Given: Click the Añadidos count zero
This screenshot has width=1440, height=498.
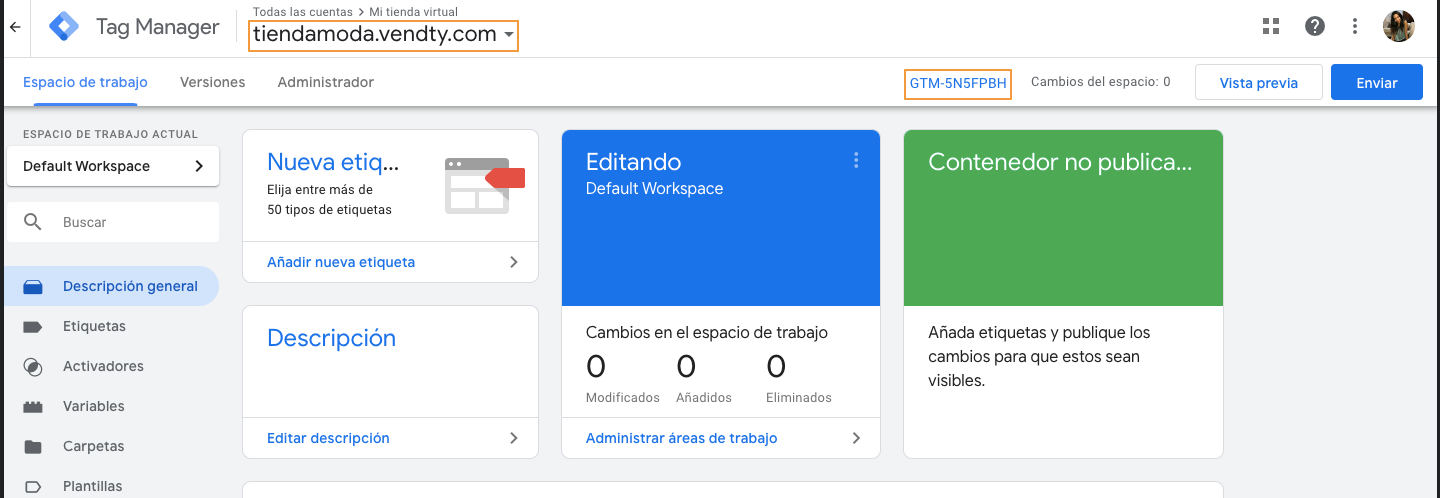Looking at the screenshot, I should tap(686, 367).
